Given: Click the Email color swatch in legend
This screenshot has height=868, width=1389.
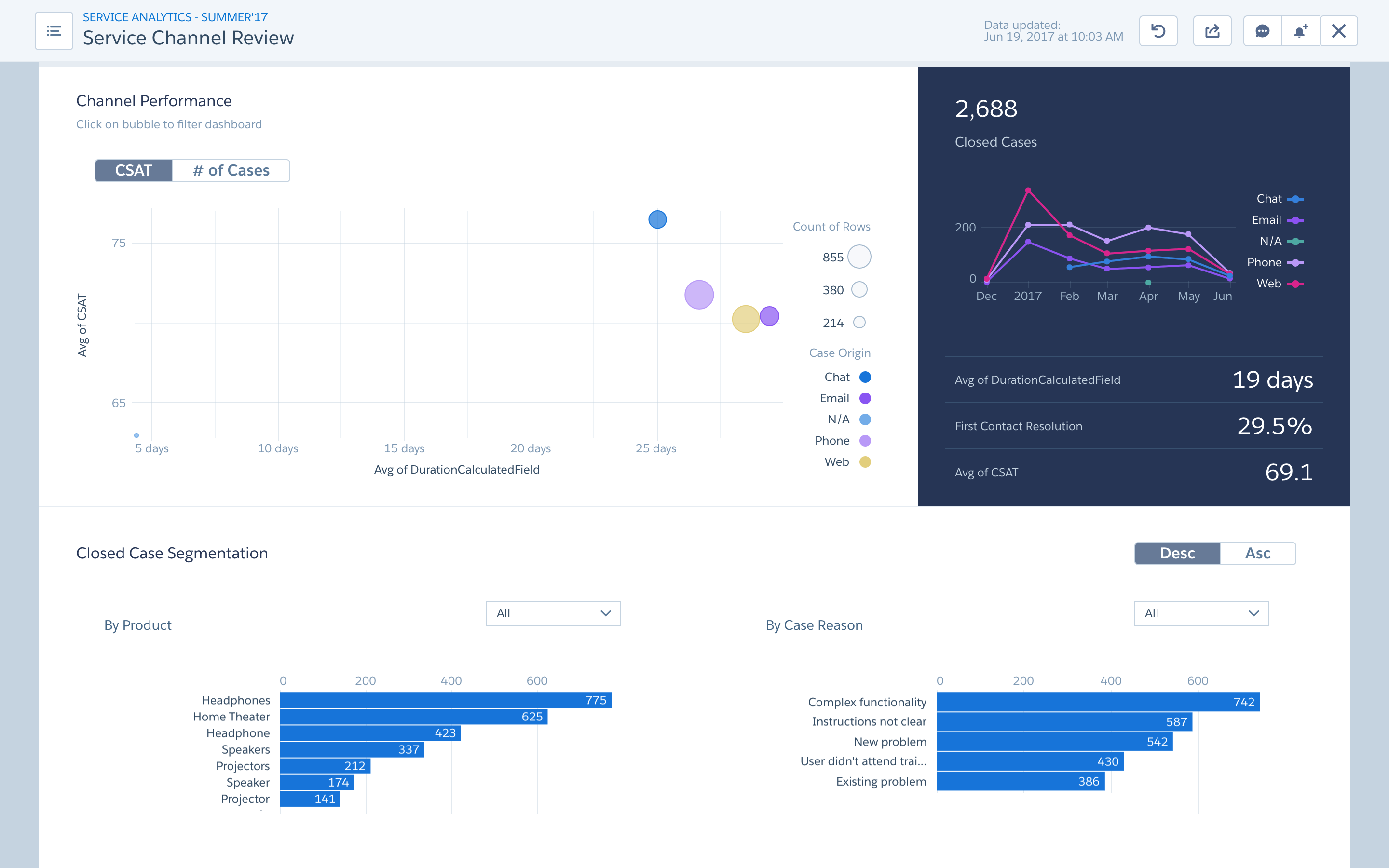Looking at the screenshot, I should click(864, 398).
